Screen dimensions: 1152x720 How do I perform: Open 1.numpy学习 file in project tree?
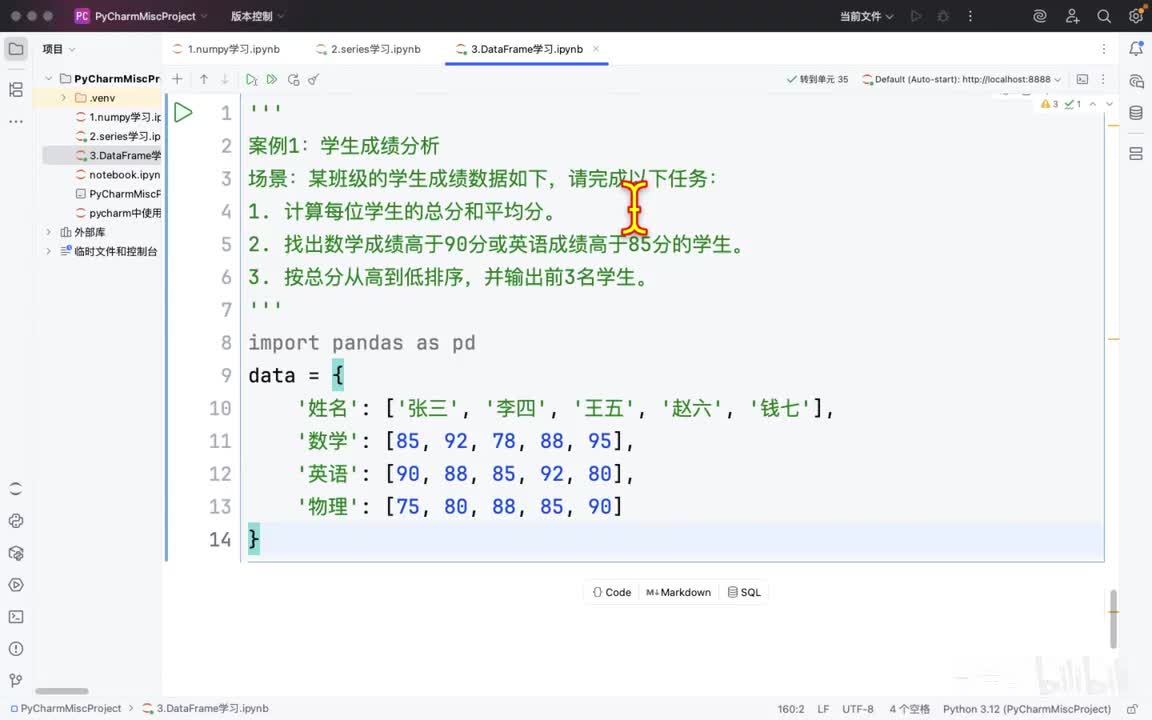coord(118,117)
